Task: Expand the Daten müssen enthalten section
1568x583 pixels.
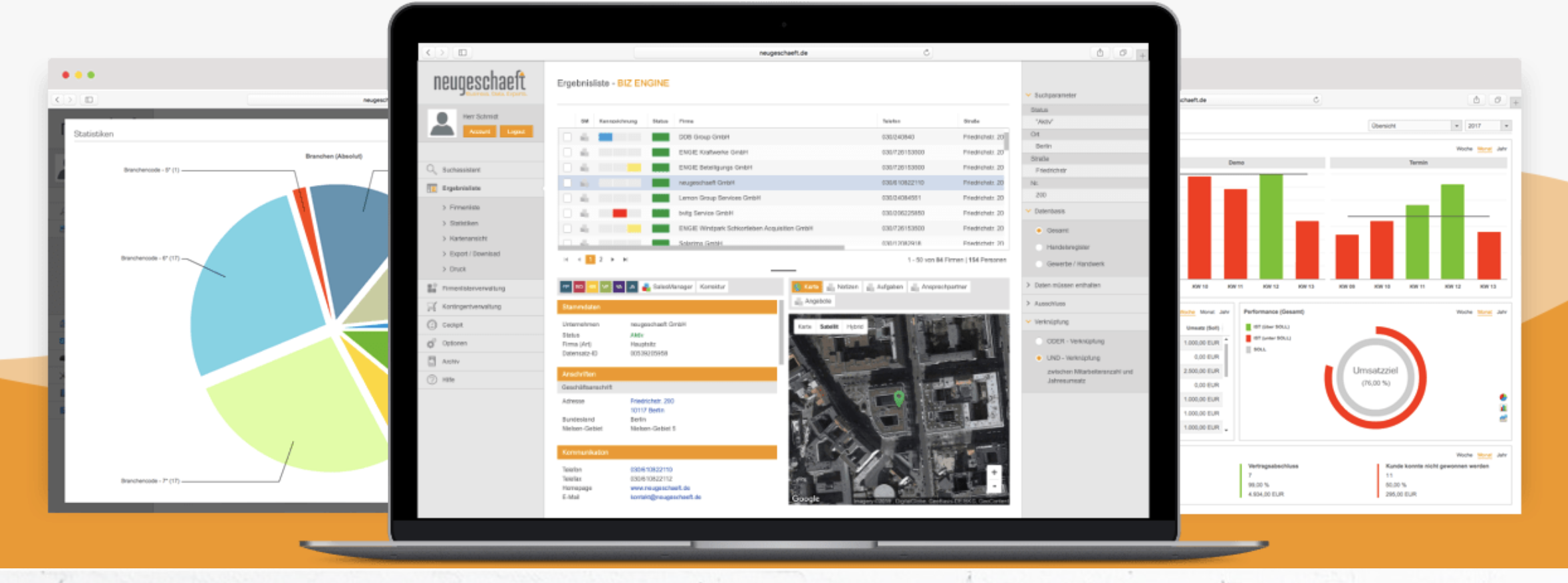Action: 1028,285
